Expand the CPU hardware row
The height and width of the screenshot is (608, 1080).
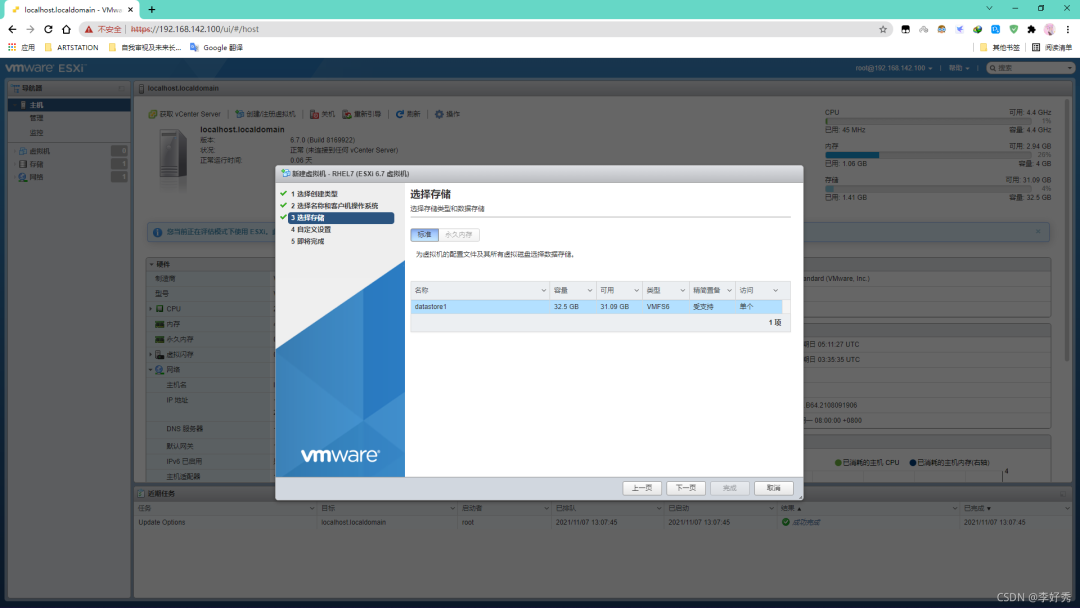[151, 309]
